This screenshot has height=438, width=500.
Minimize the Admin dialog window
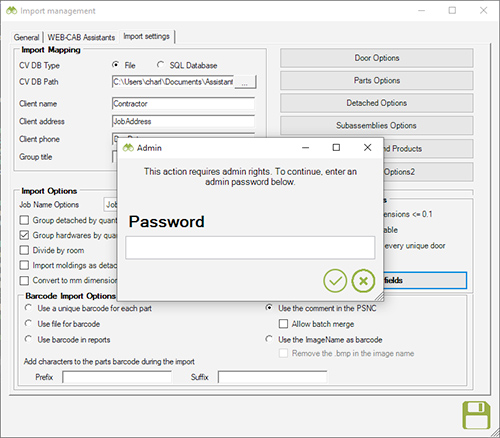tap(305, 147)
